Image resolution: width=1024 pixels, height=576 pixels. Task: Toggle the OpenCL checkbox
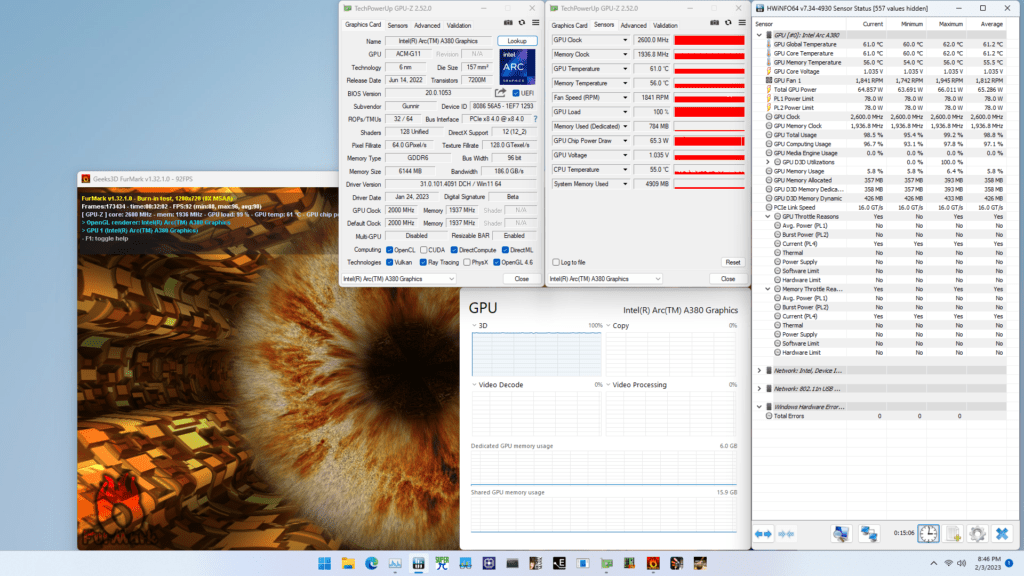click(390, 249)
